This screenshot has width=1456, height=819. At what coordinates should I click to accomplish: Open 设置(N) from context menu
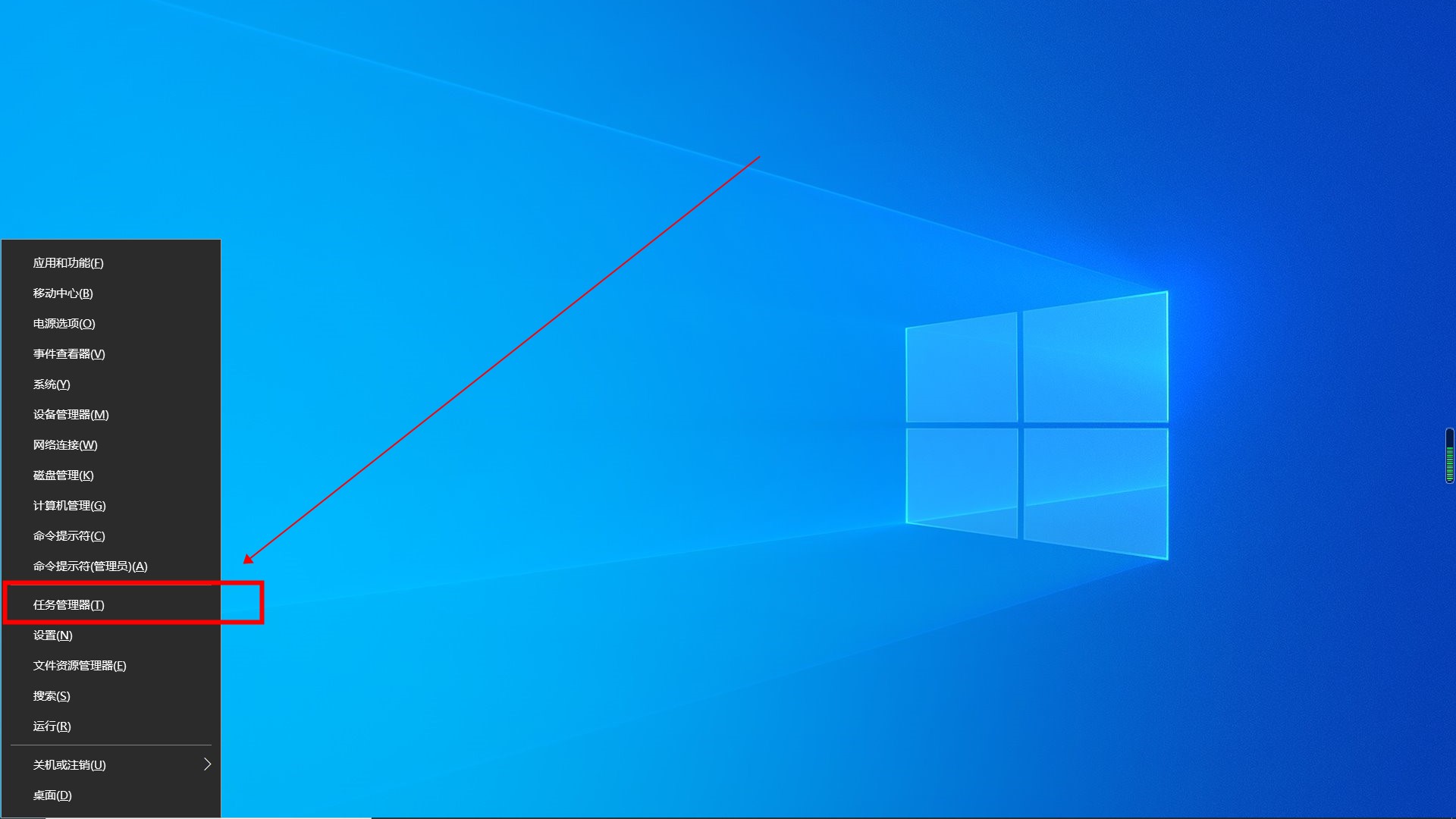point(52,635)
